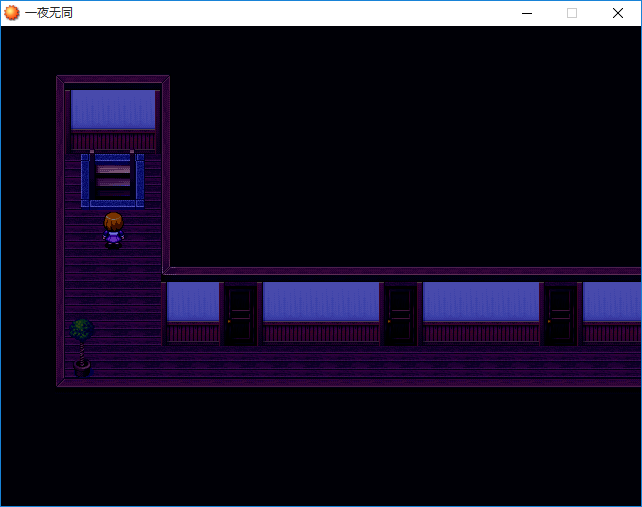Click the disabled maximize button
Screen dimensions: 642x507
pyautogui.click(x=572, y=13)
